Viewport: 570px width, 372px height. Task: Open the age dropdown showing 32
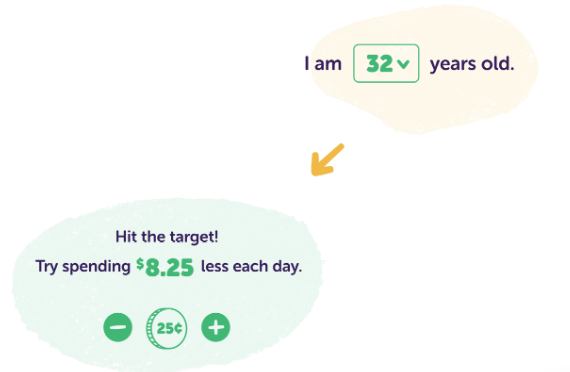click(x=386, y=63)
